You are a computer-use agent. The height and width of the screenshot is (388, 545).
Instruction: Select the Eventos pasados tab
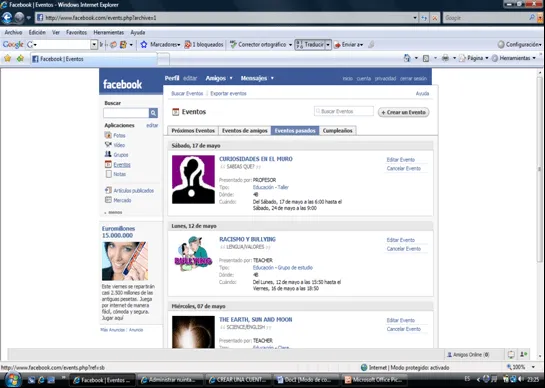tap(295, 131)
